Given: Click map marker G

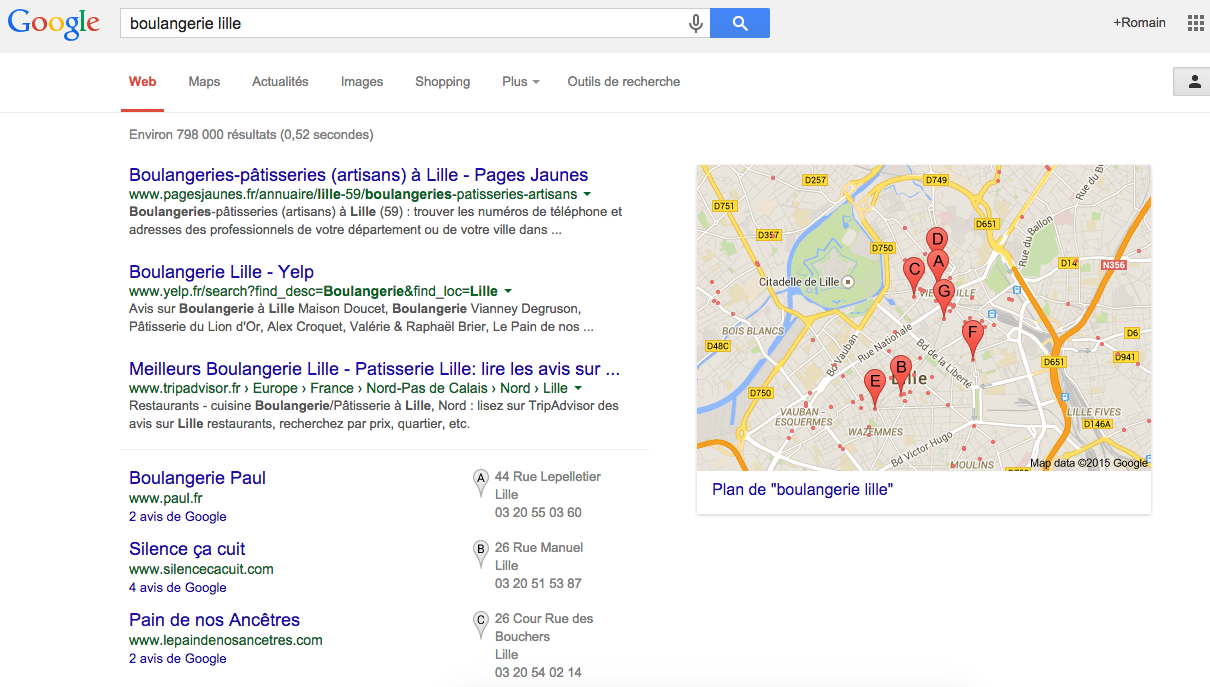Looking at the screenshot, I should click(x=944, y=296).
